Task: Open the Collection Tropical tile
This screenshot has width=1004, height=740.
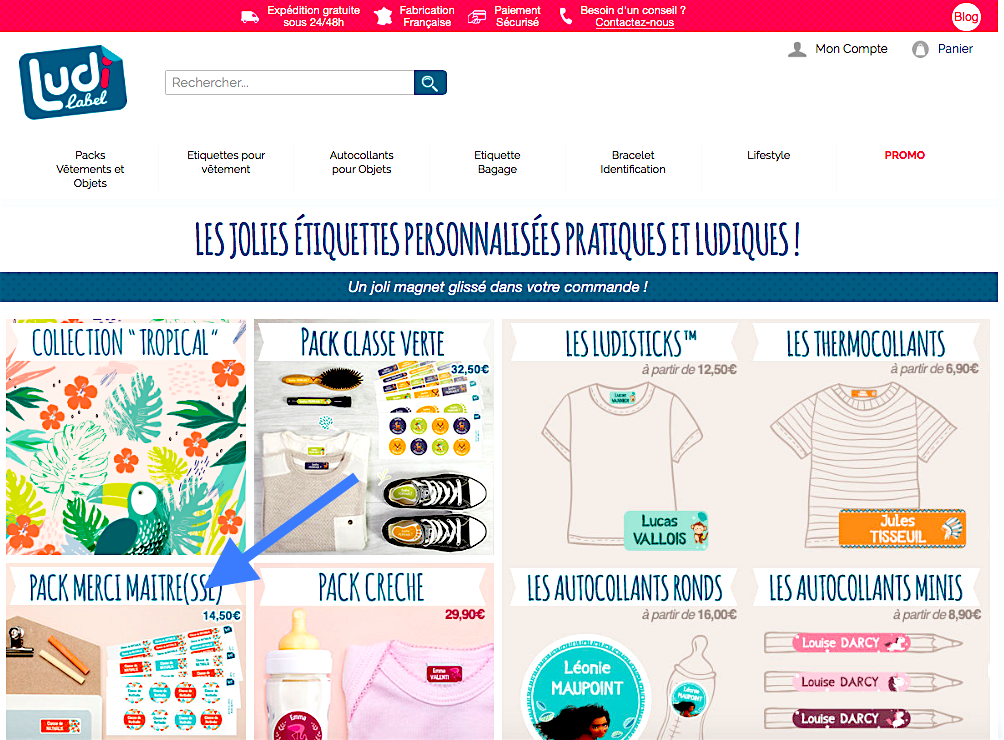Action: coord(126,437)
